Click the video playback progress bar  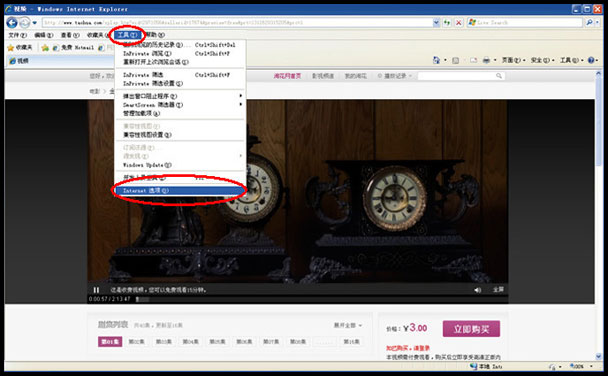(321, 299)
